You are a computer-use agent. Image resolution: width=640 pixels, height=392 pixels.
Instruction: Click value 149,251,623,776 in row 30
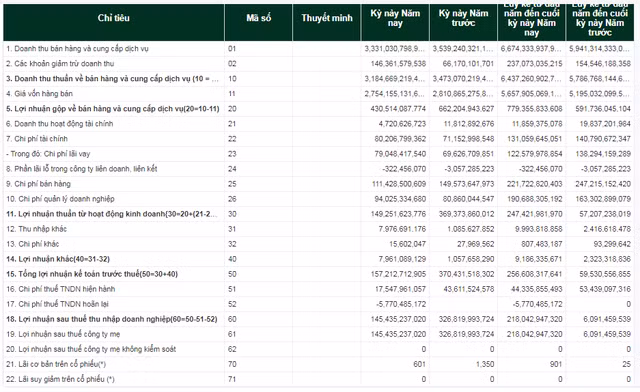(x=398, y=214)
